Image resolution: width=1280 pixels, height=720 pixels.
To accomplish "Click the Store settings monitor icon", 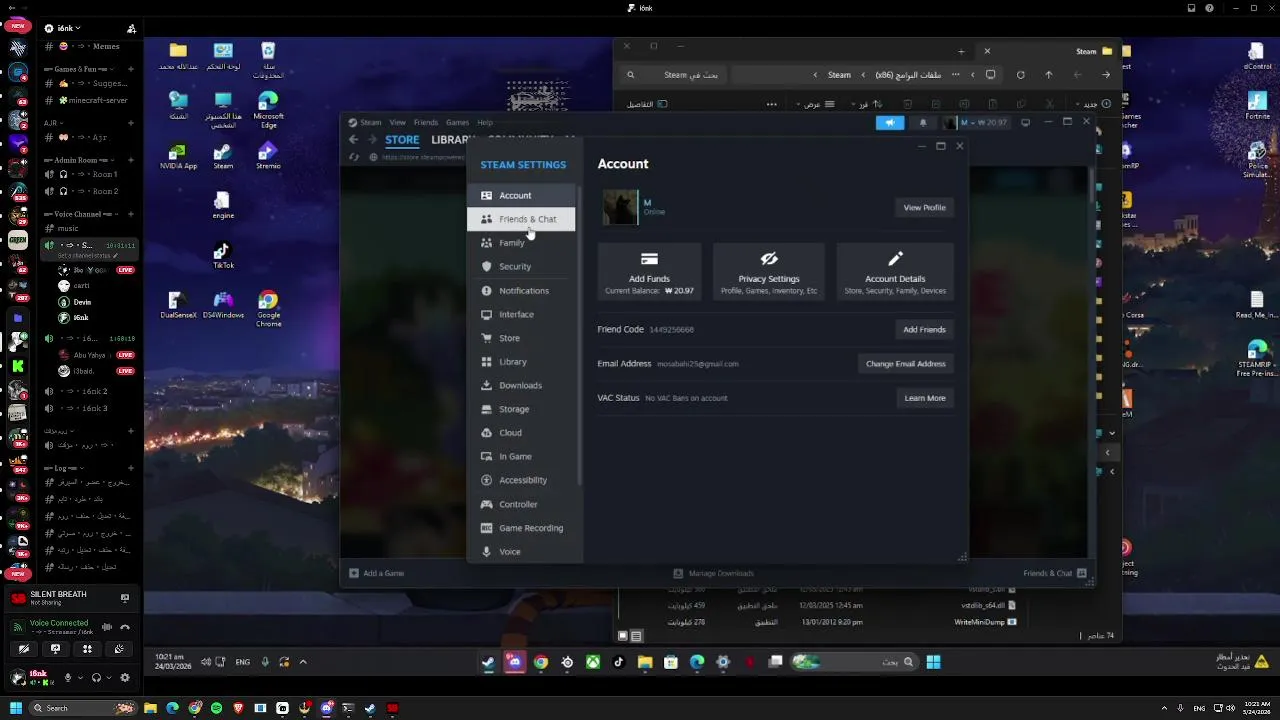I will coord(487,338).
